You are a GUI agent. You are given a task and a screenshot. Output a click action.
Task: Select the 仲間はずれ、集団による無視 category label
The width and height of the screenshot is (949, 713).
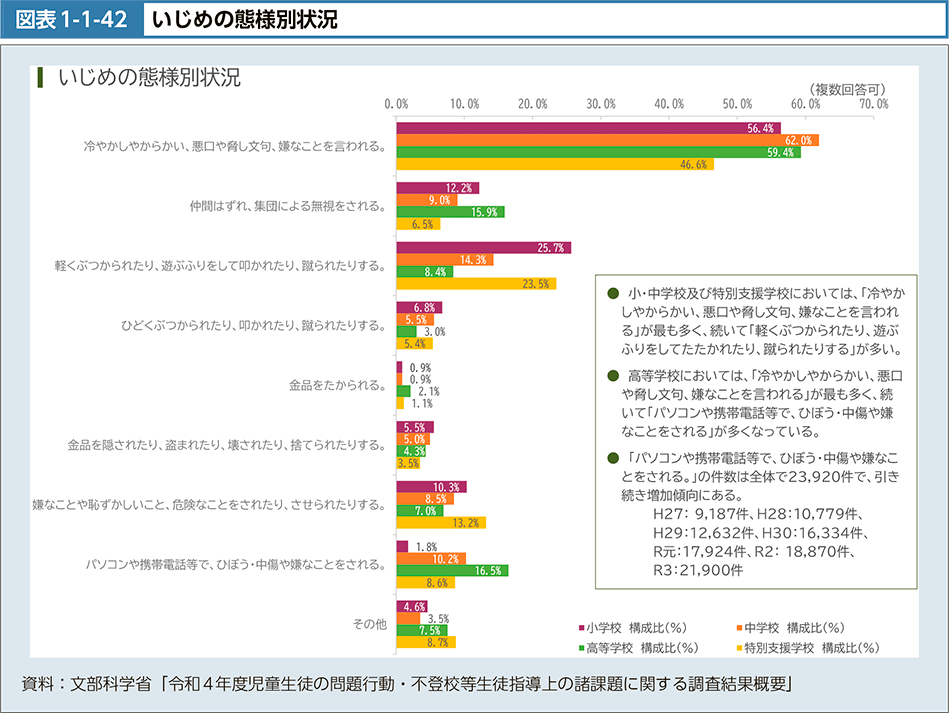point(288,206)
